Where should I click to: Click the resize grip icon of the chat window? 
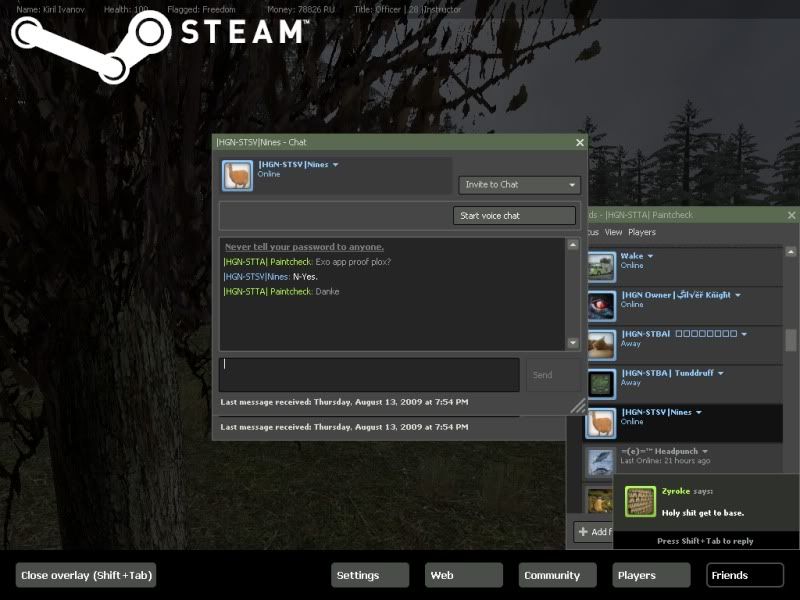[x=579, y=406]
